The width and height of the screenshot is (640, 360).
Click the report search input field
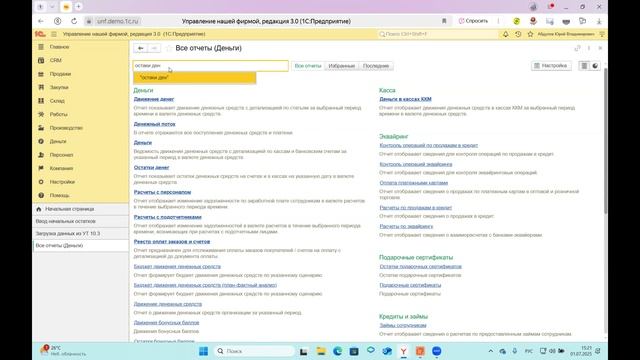coord(211,66)
